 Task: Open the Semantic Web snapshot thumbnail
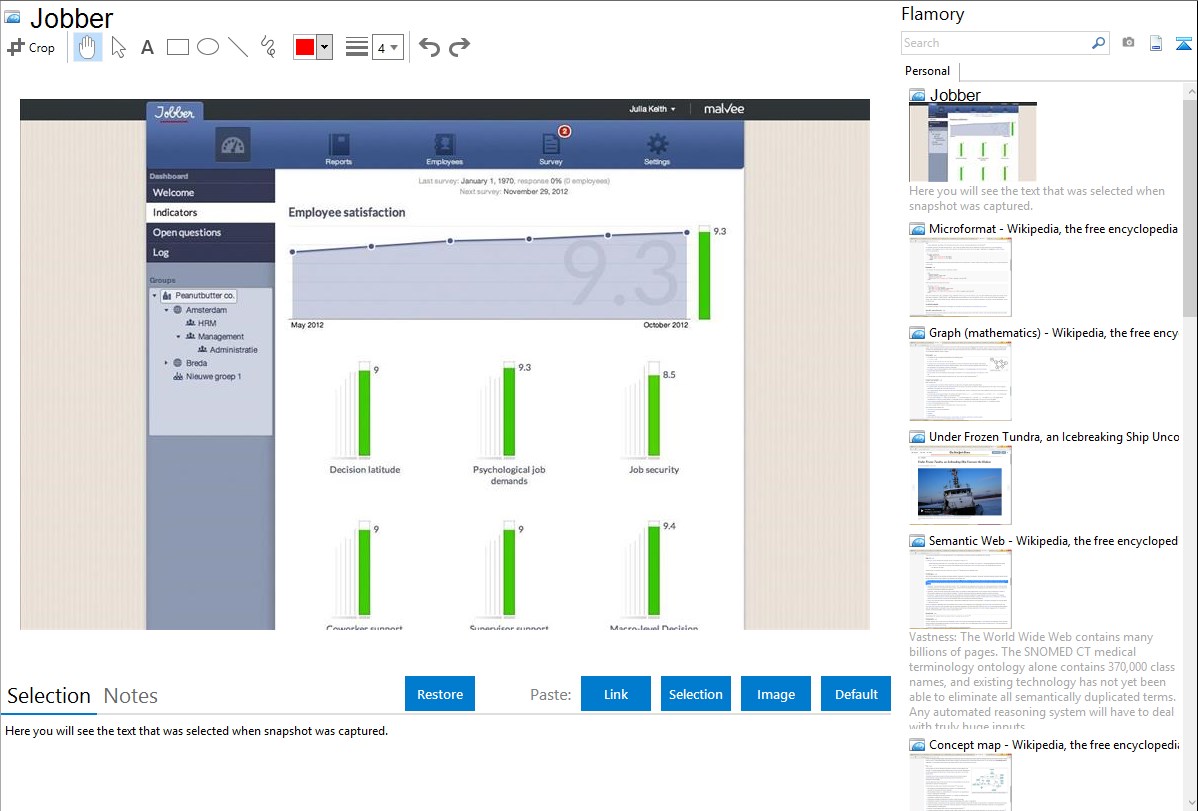pyautogui.click(x=960, y=589)
